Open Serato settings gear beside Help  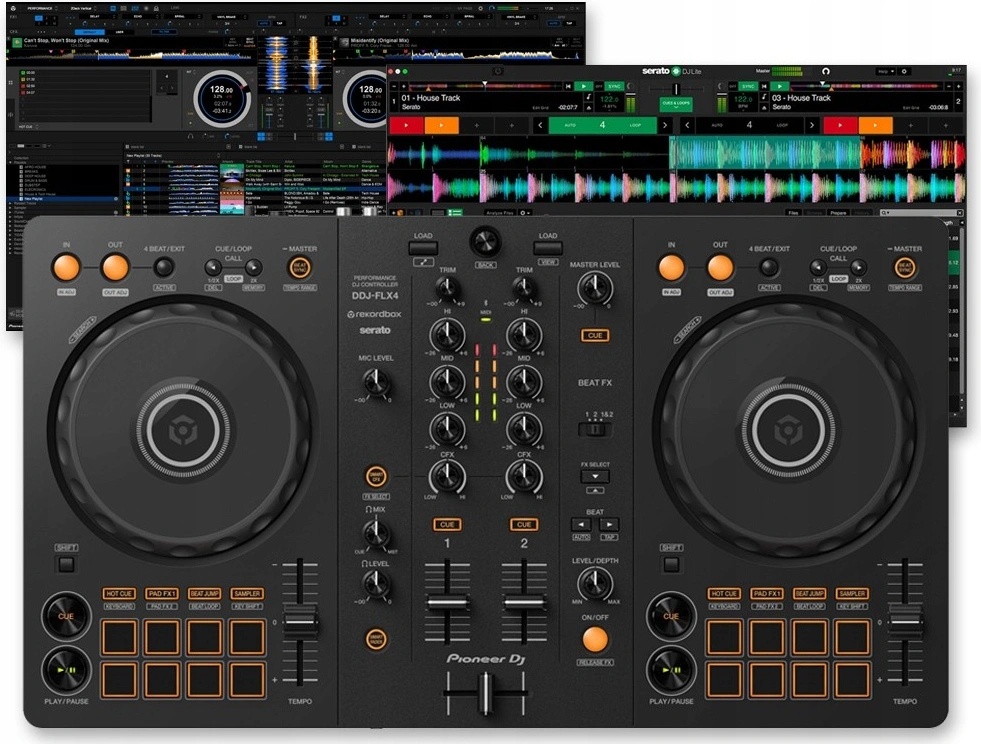[904, 71]
